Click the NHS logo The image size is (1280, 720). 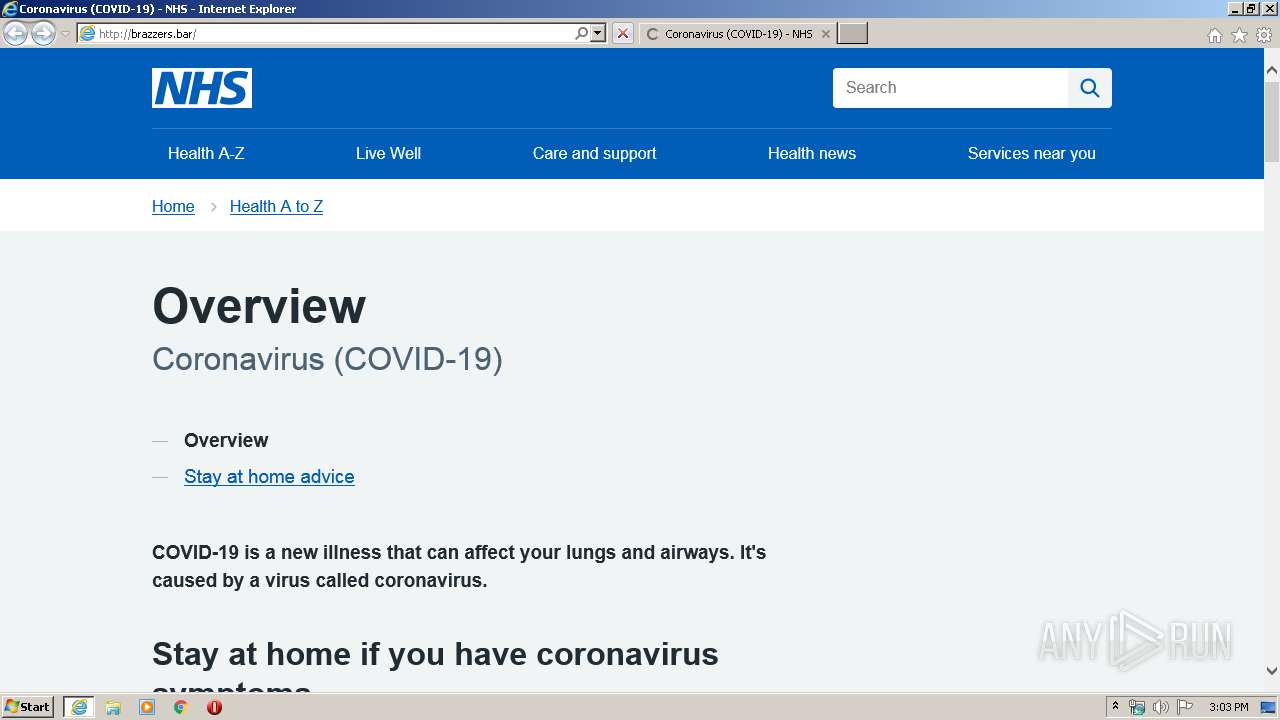(202, 88)
